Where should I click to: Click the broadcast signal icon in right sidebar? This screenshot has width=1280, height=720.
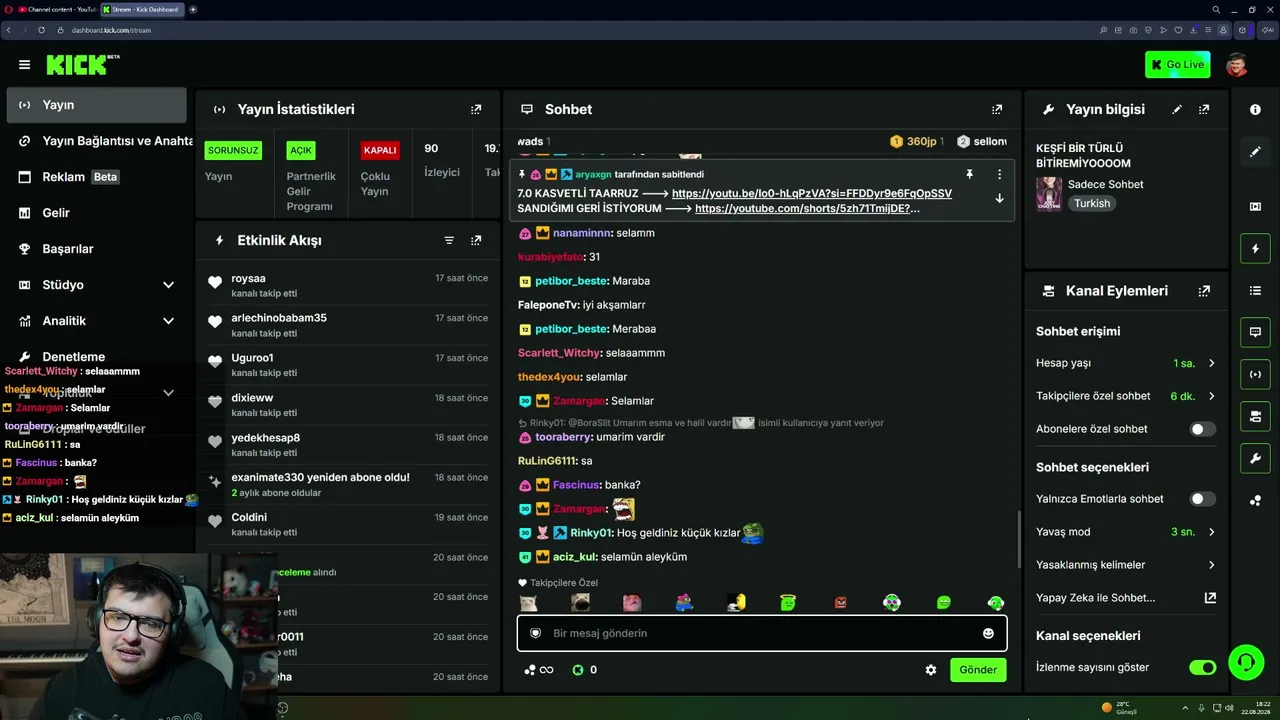1255,374
